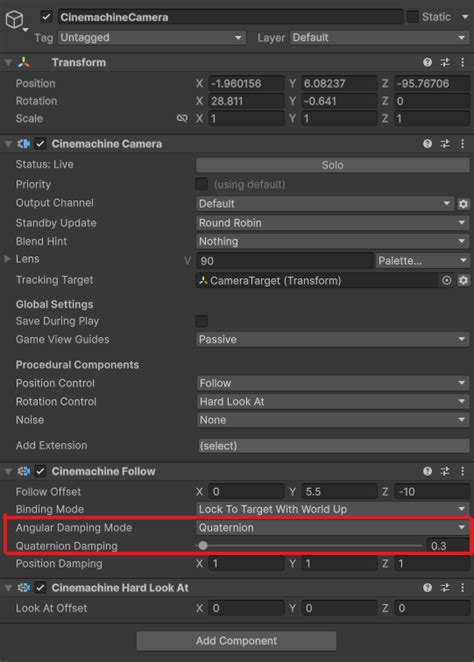Open Transform component three-dot menu

tap(463, 62)
